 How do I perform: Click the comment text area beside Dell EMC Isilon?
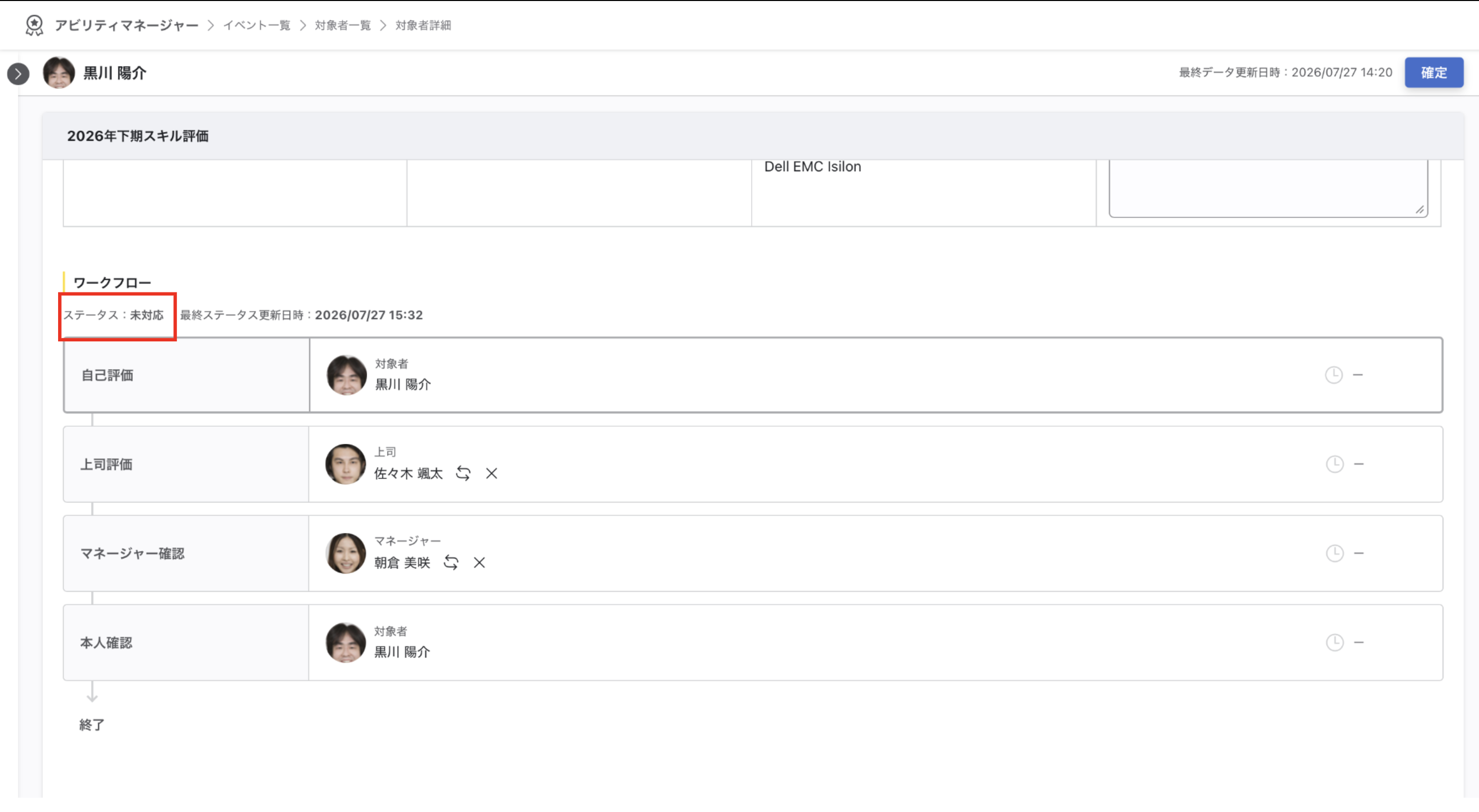coord(1268,189)
